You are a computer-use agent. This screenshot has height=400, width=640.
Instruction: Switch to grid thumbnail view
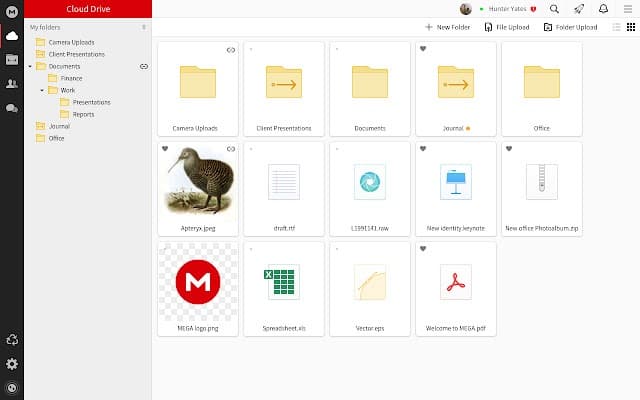[x=631, y=27]
